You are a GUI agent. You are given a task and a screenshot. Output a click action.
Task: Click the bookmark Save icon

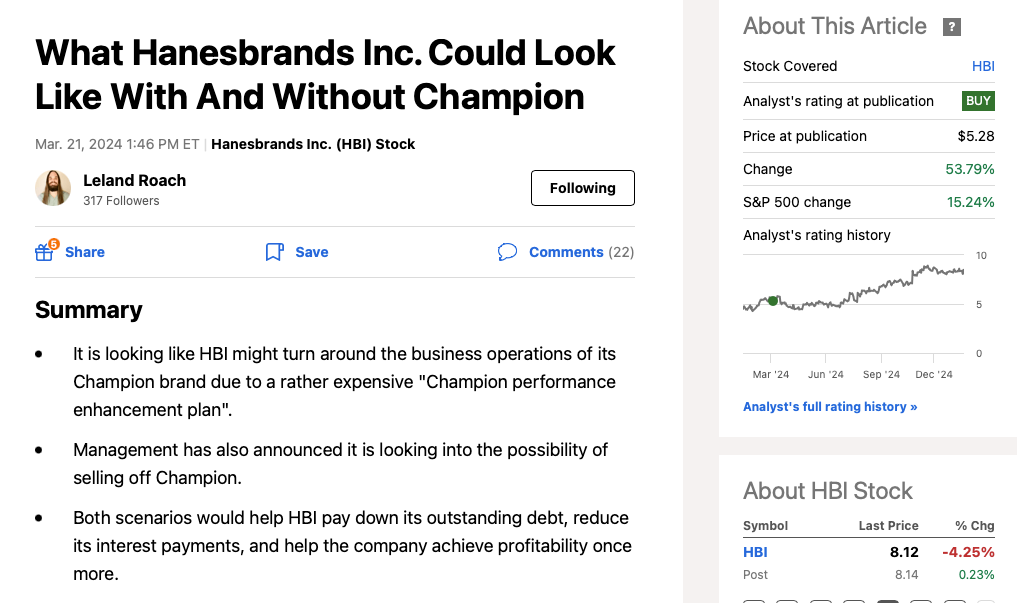click(274, 252)
